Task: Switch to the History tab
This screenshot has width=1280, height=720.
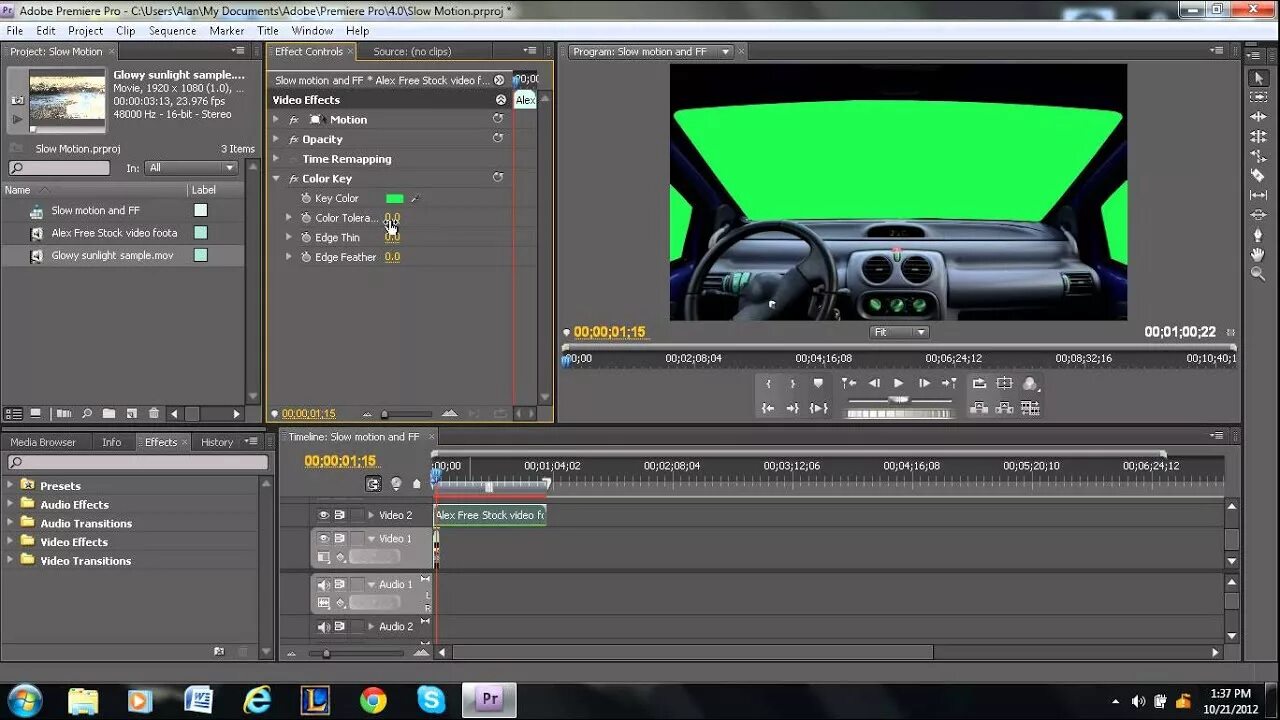Action: pyautogui.click(x=217, y=442)
